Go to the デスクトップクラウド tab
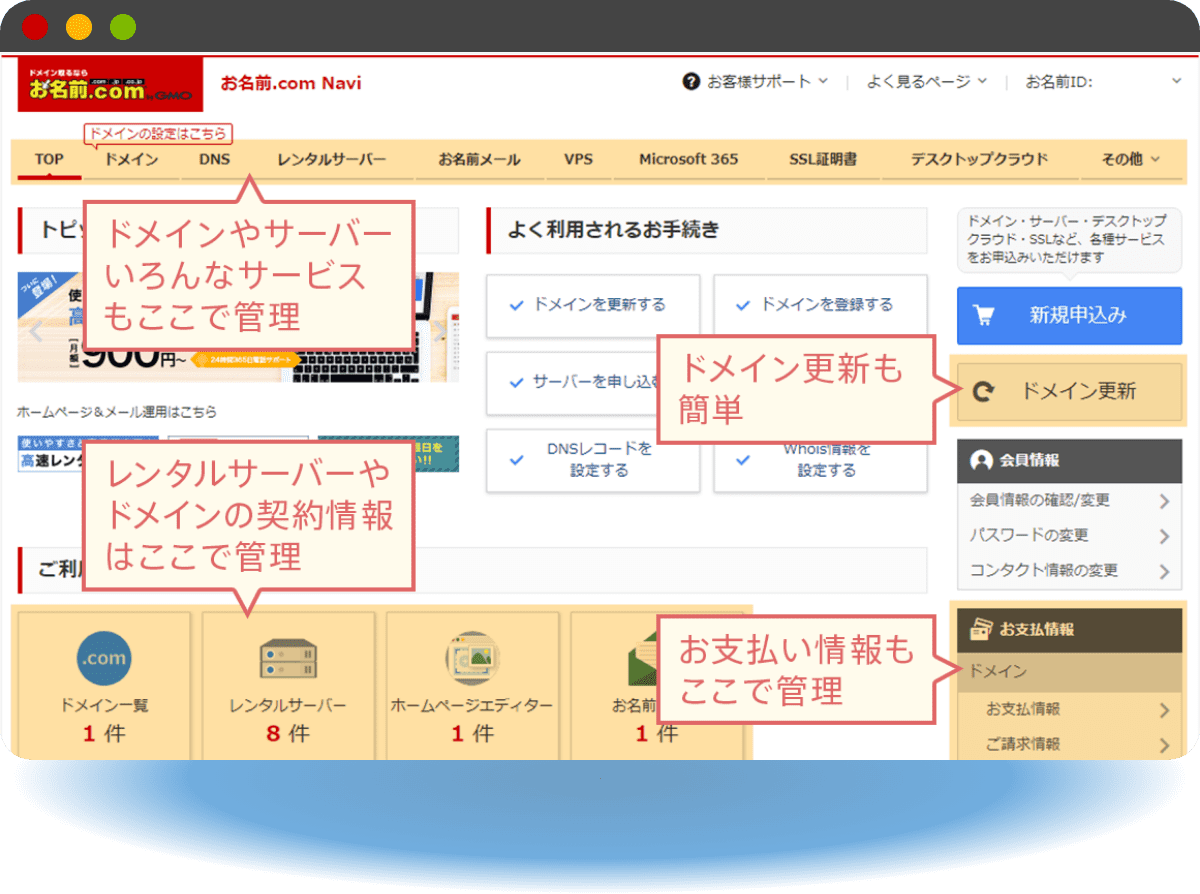The image size is (1200, 894). tap(979, 159)
